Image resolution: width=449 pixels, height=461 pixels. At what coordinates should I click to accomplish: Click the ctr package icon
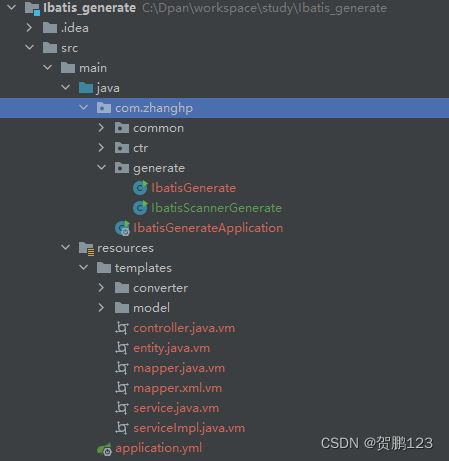pos(122,148)
